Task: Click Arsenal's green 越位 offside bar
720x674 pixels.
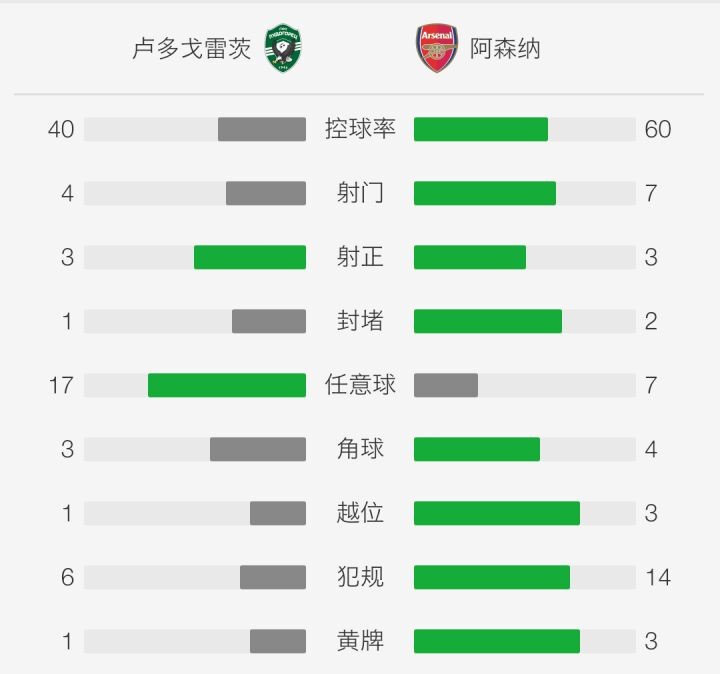Action: pyautogui.click(x=497, y=513)
